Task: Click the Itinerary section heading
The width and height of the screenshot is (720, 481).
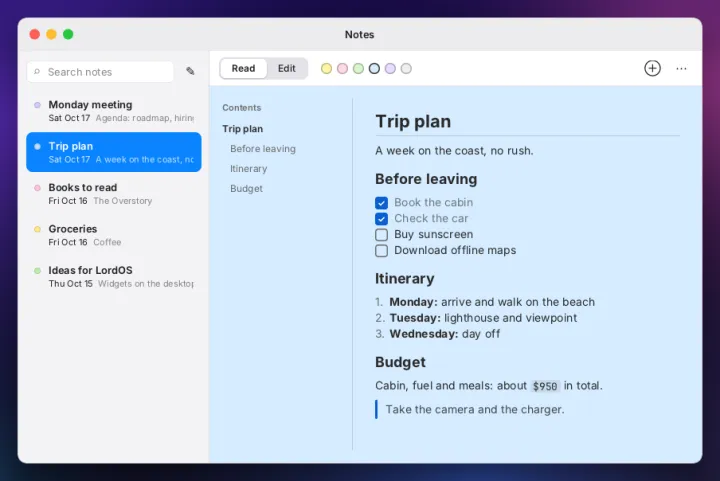Action: pyautogui.click(x=405, y=279)
